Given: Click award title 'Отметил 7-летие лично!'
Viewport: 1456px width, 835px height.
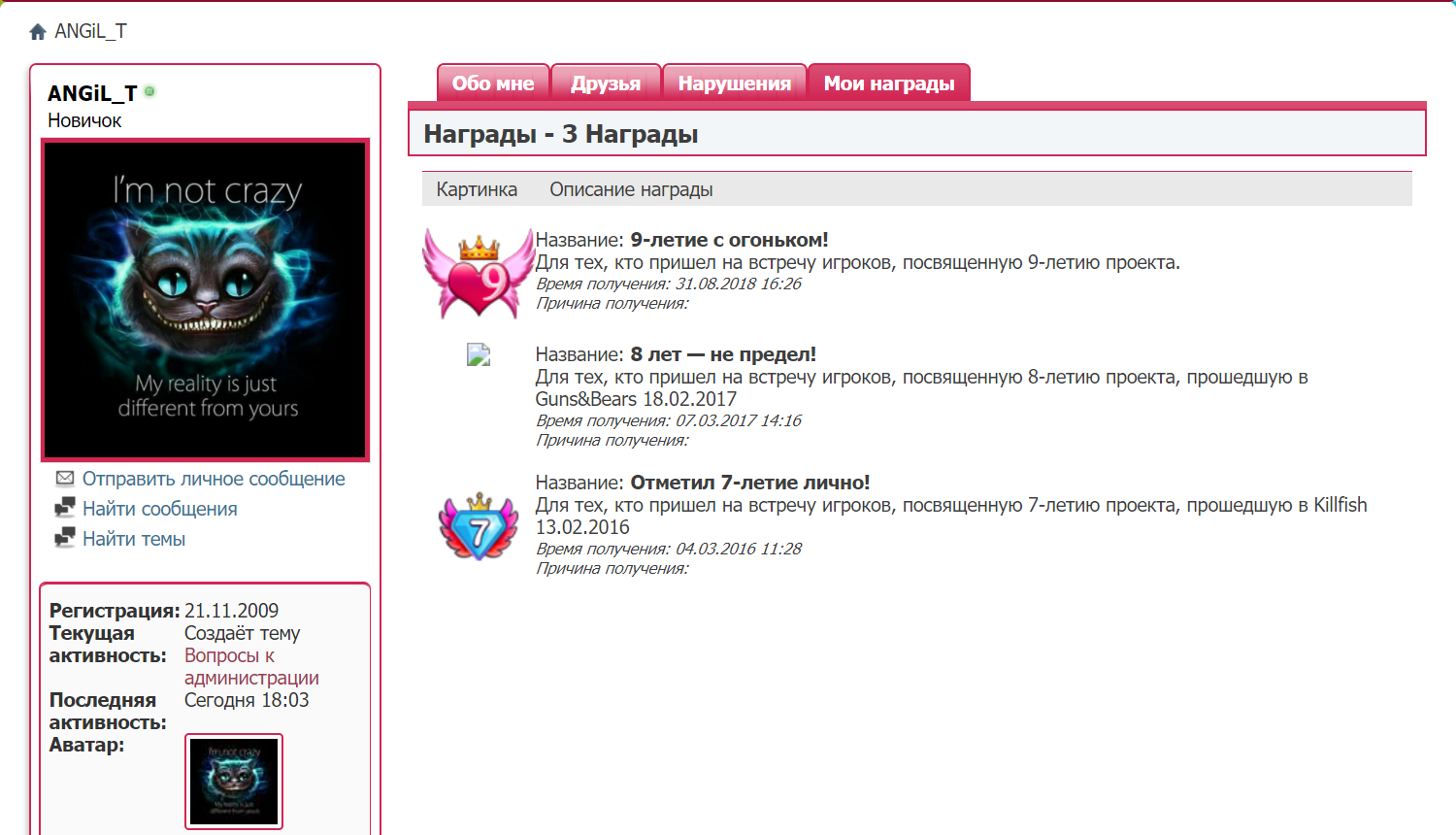Looking at the screenshot, I should pos(750,483).
